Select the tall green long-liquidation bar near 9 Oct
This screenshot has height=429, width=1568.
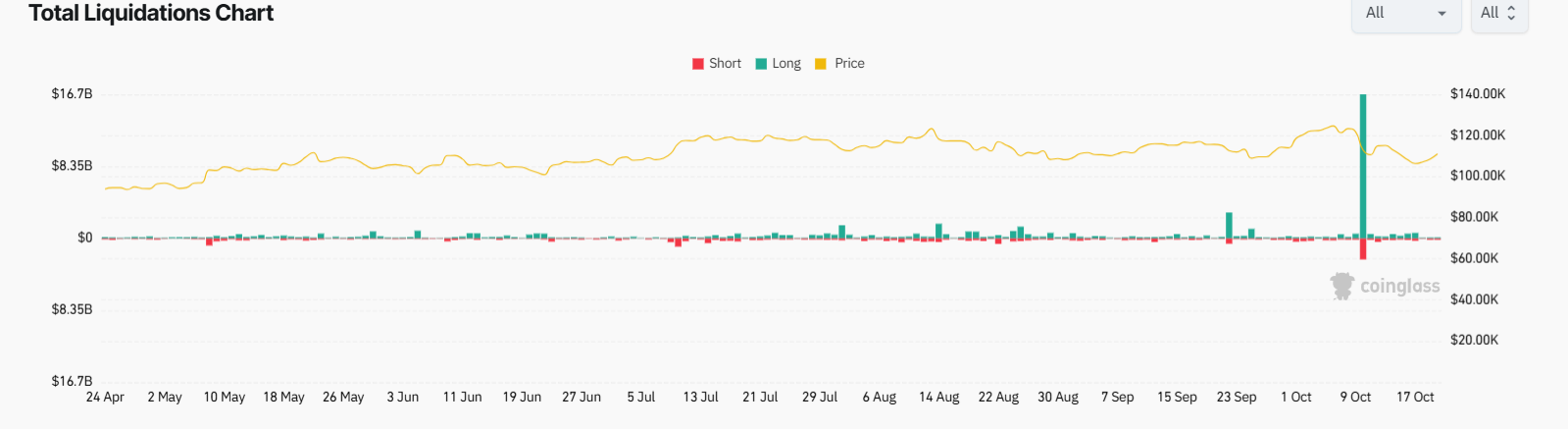[1363, 165]
